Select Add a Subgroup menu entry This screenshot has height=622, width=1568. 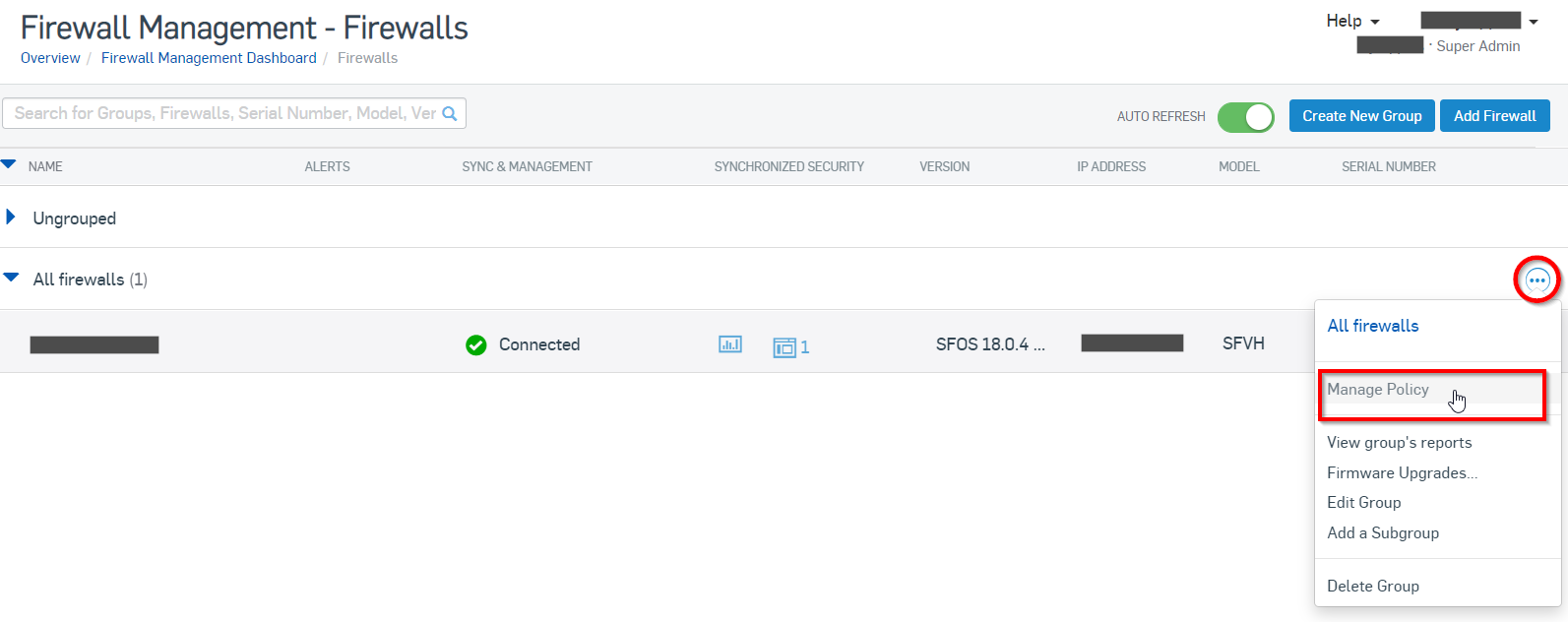point(1382,533)
